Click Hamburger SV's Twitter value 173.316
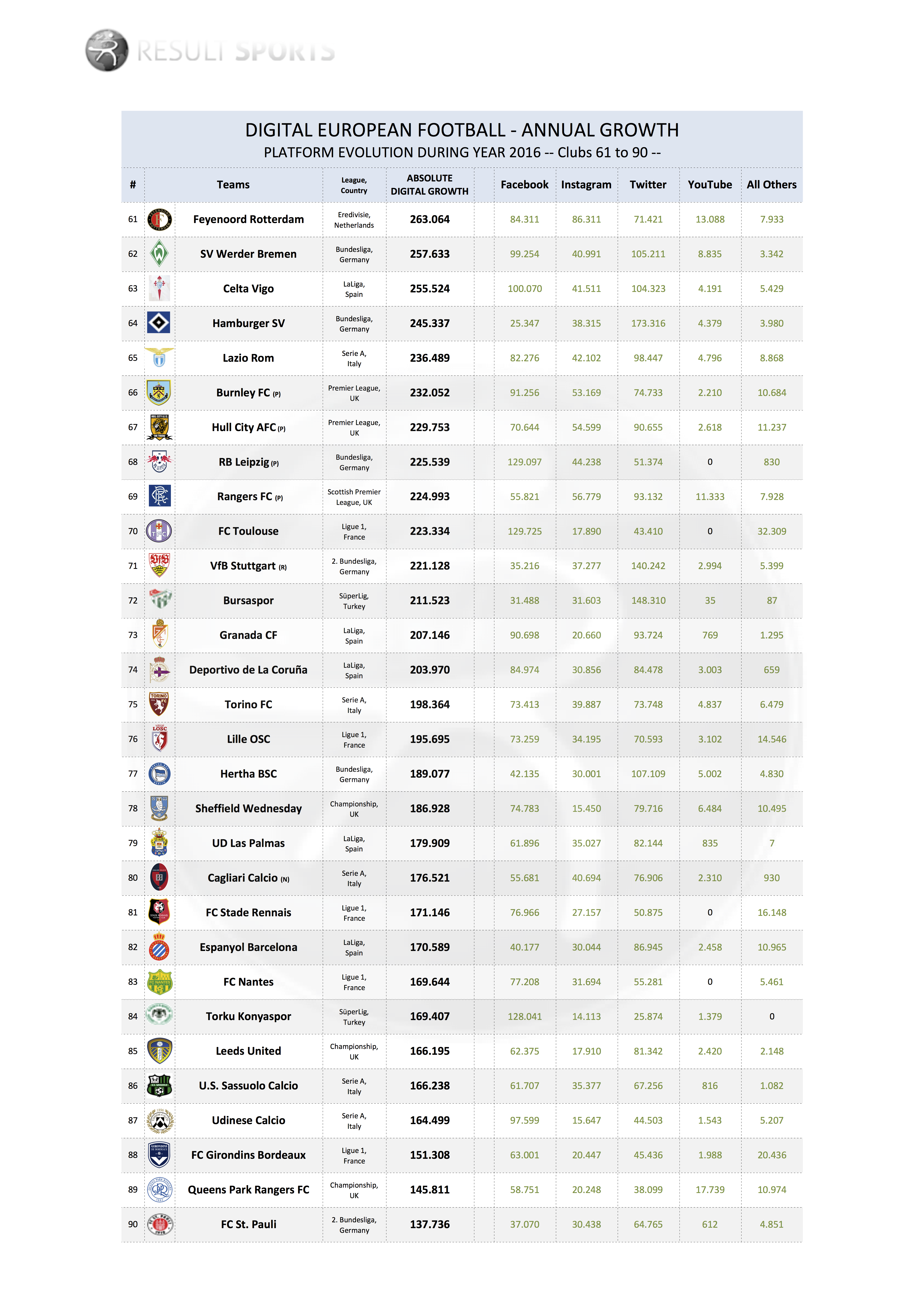The width and height of the screenshot is (924, 1308). [x=648, y=323]
